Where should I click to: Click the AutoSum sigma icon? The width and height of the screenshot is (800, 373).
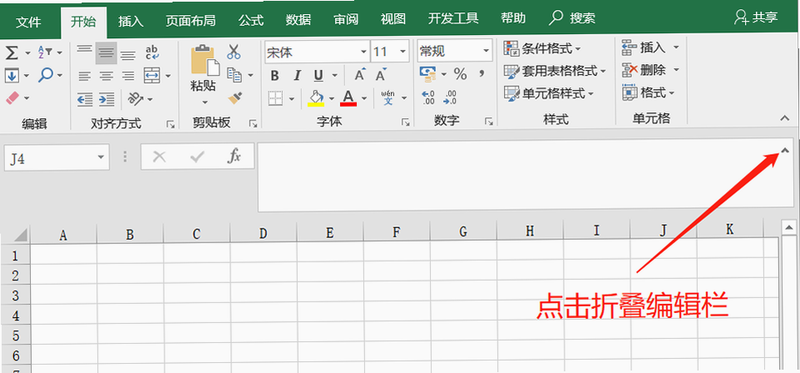click(x=12, y=52)
